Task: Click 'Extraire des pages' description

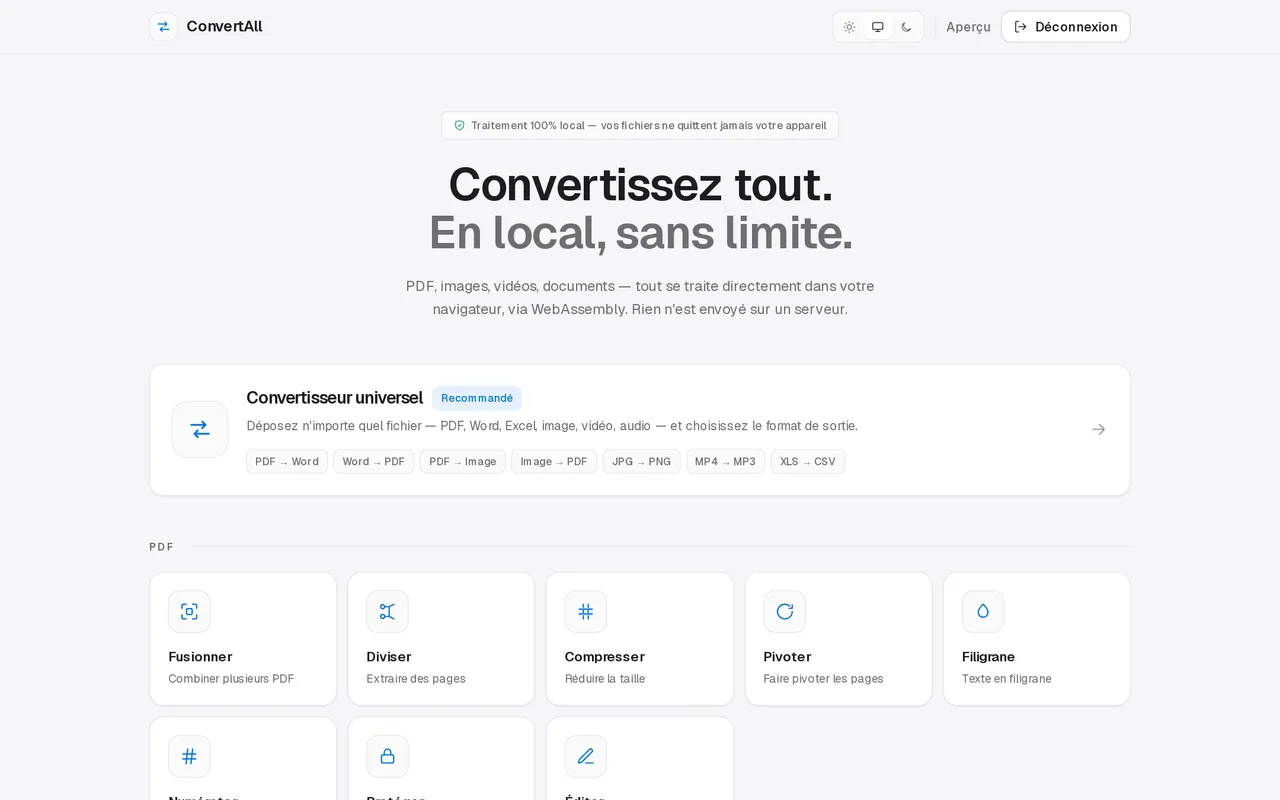Action: coord(416,679)
